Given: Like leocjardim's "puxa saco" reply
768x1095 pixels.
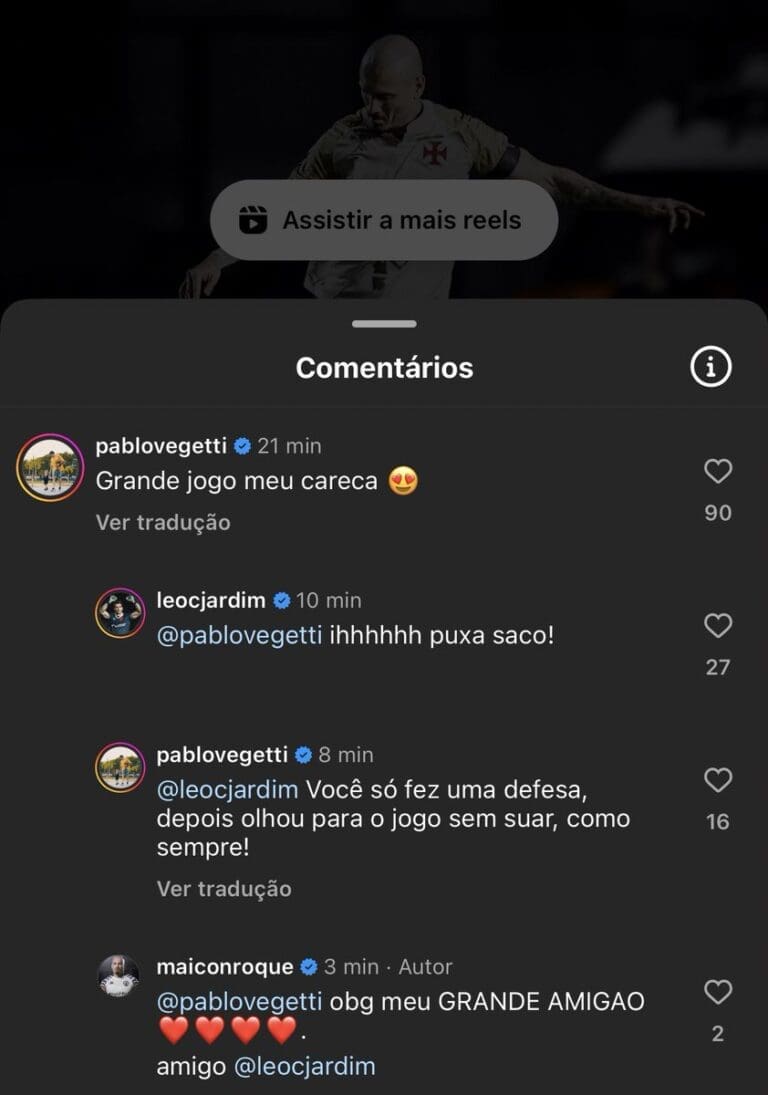Looking at the screenshot, I should 718,626.
